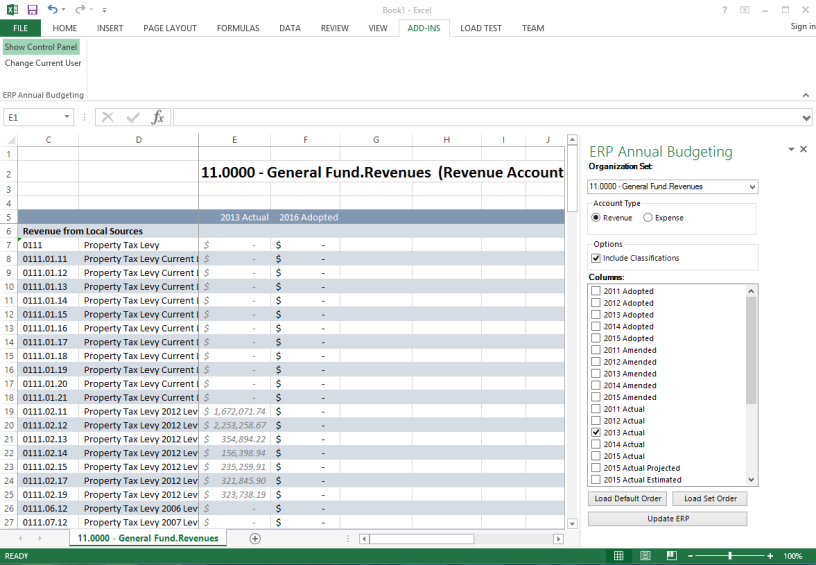Open the FORMULAS ribbon tab
Viewport: 816px width, 565px height.
tap(238, 28)
